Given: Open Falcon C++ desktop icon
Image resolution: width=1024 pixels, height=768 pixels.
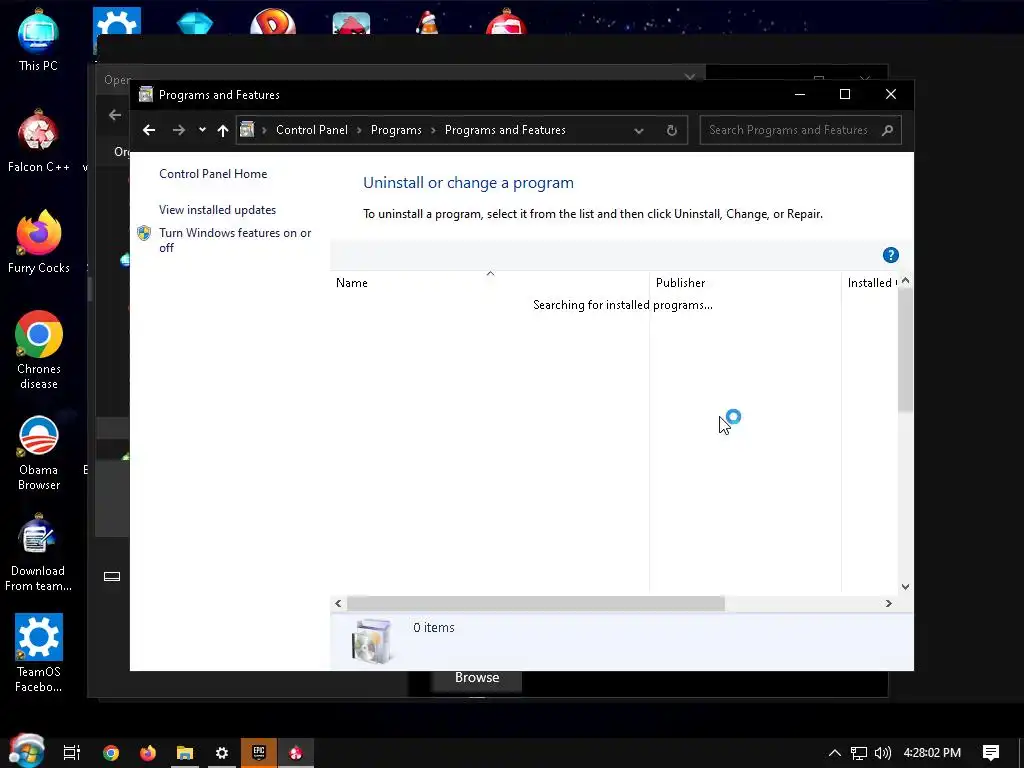Looking at the screenshot, I should pyautogui.click(x=39, y=141).
